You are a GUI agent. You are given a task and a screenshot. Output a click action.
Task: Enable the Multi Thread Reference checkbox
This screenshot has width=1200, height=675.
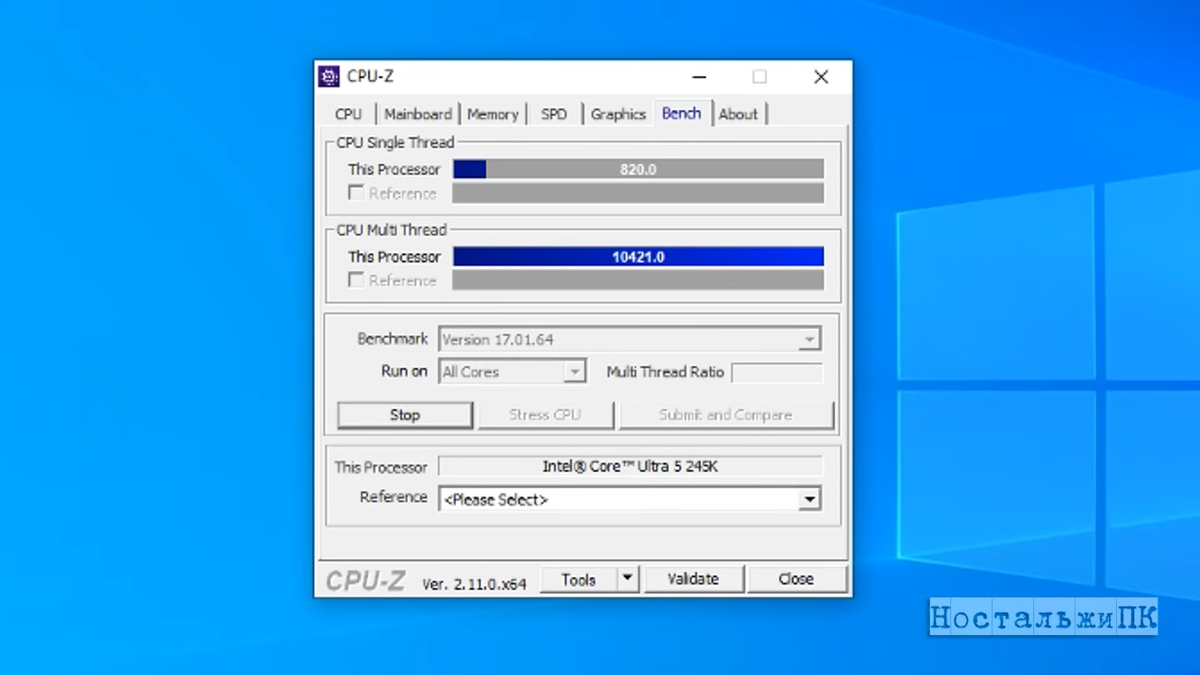click(x=356, y=280)
